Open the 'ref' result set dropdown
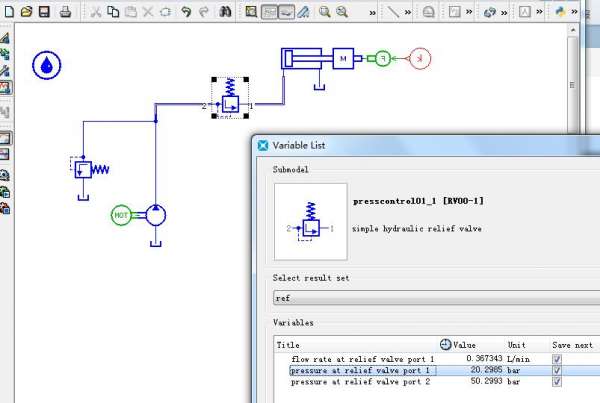600x403 pixels. click(435, 298)
